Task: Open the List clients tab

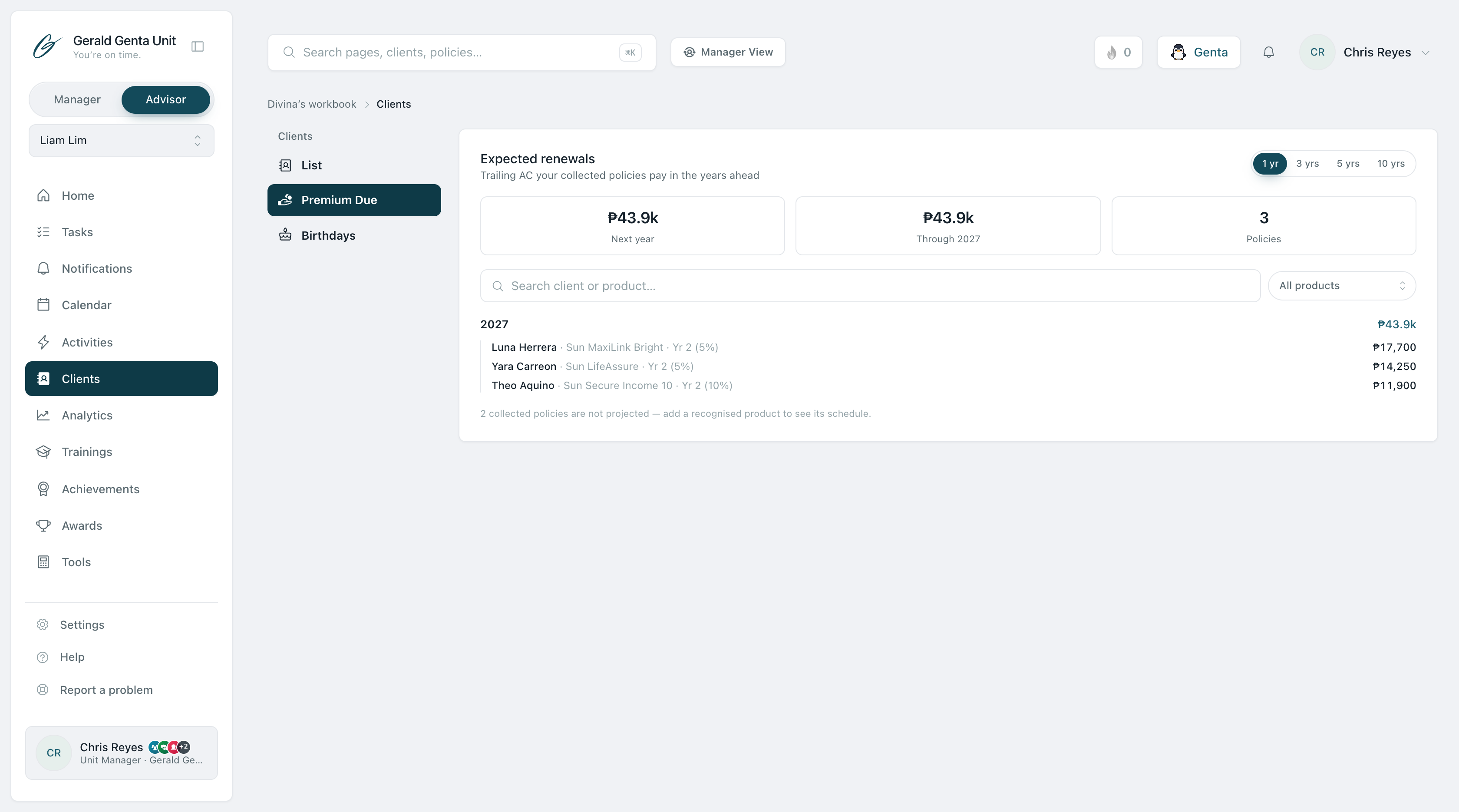Action: coord(354,165)
